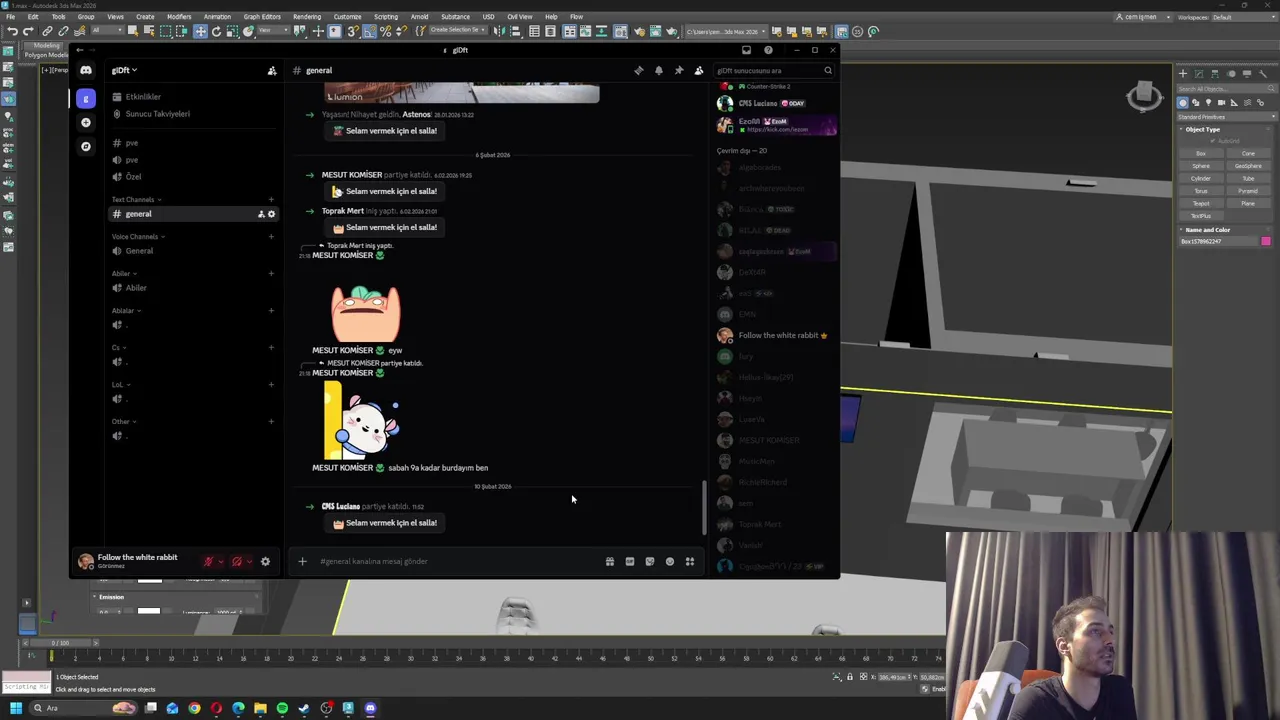Click the object color swatch next to name
Viewport: 1280px width, 720px height.
point(1266,241)
